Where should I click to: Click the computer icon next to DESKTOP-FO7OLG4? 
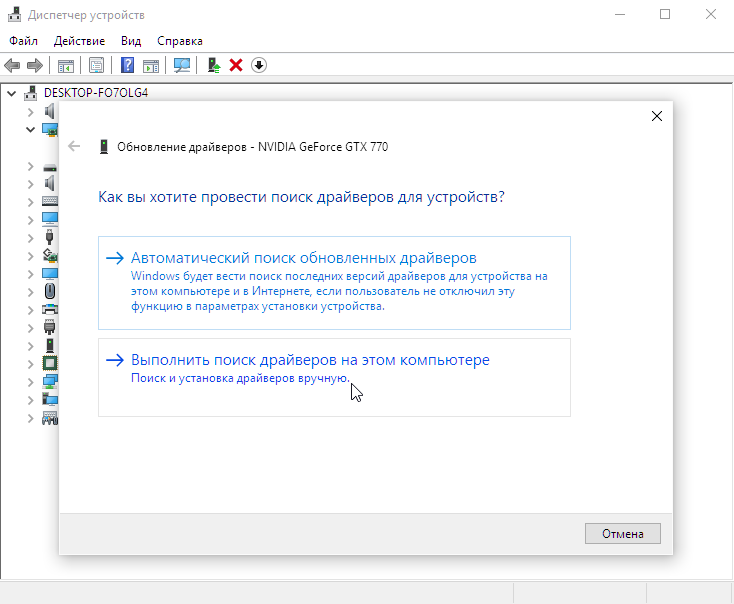coord(30,93)
